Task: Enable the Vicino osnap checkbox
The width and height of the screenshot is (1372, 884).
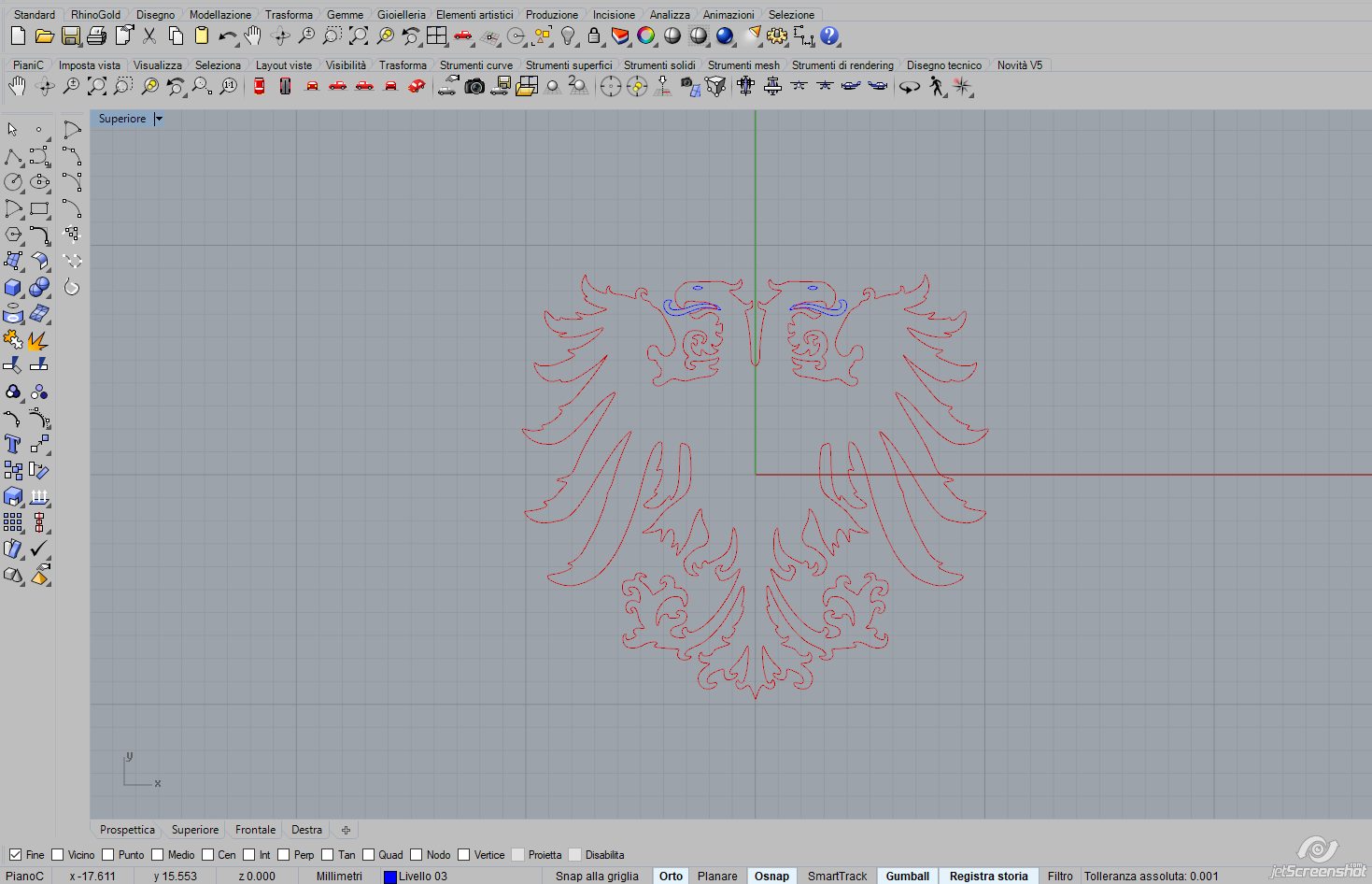Action: pos(58,855)
